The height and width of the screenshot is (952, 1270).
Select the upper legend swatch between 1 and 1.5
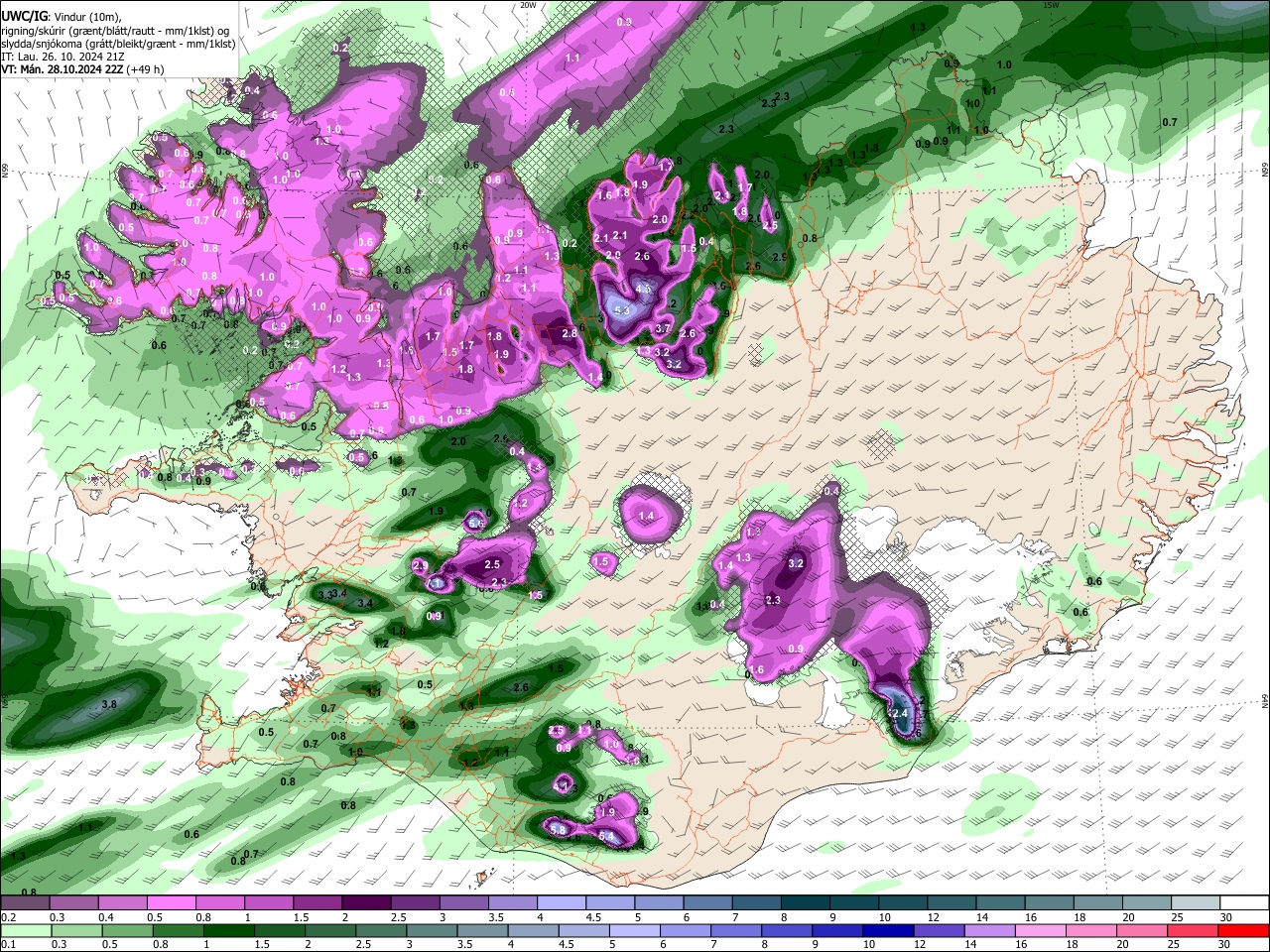268,903
